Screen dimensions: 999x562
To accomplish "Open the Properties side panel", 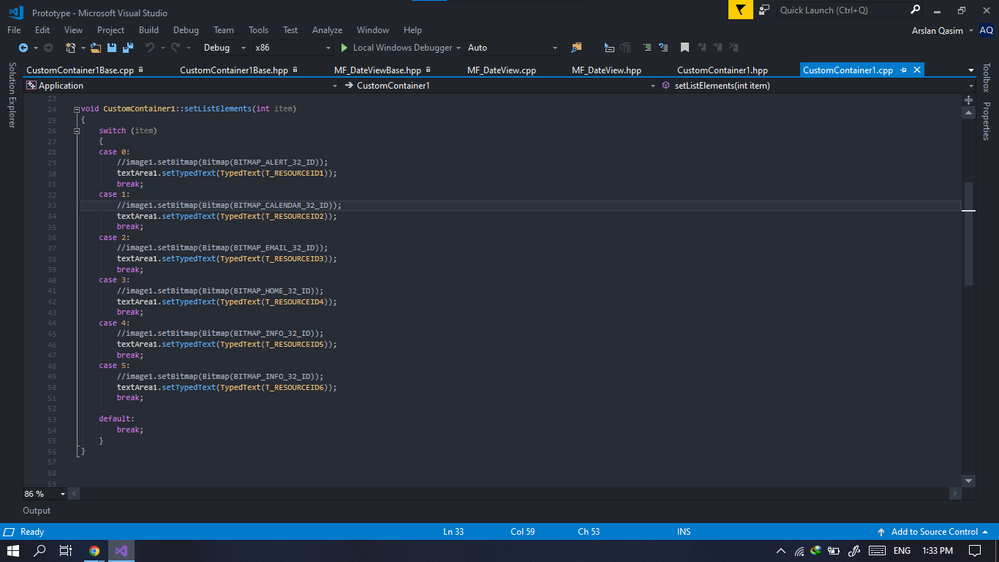I will [986, 121].
